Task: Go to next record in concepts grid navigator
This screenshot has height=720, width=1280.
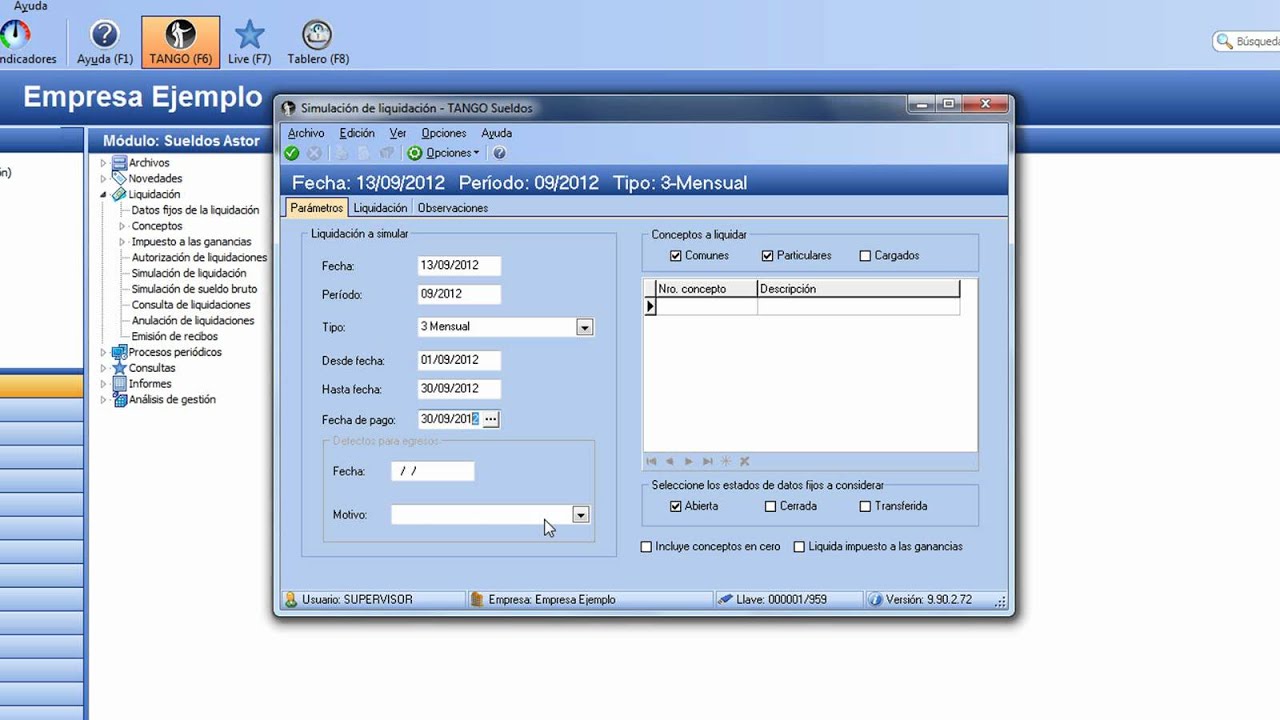Action: point(688,461)
